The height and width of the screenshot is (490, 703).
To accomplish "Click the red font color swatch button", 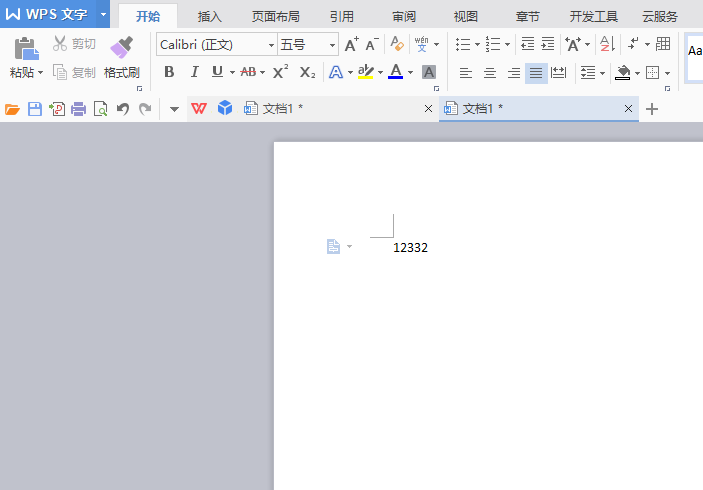I will tap(396, 72).
